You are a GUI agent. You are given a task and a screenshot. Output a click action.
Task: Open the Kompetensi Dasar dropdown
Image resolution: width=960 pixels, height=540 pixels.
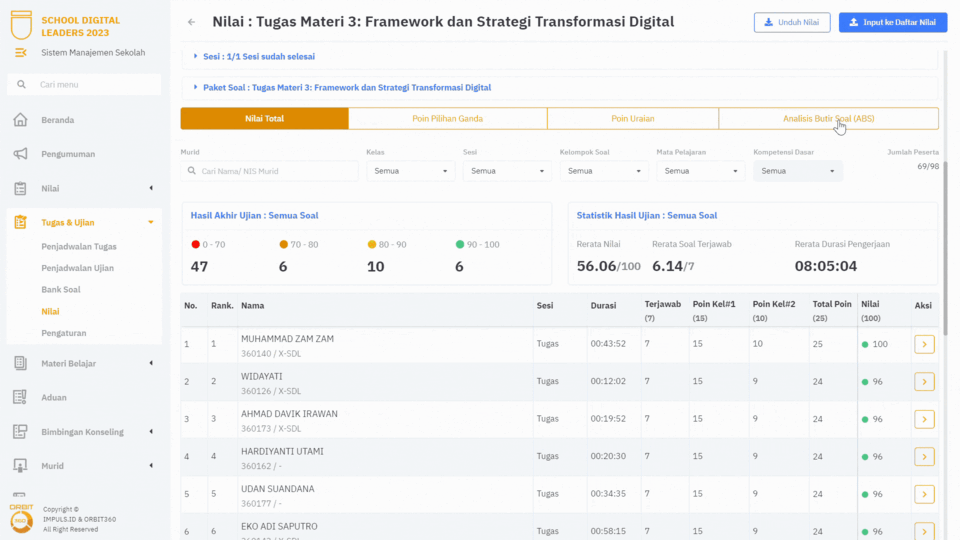pos(797,171)
